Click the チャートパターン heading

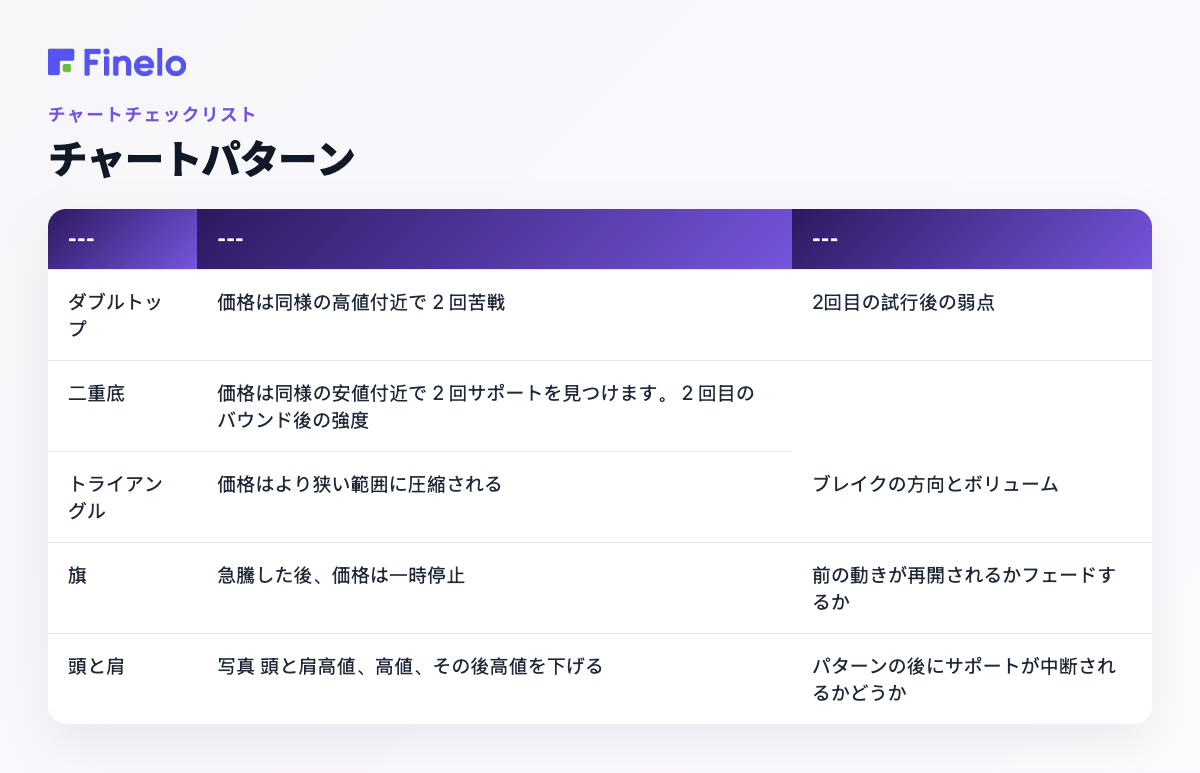[202, 160]
